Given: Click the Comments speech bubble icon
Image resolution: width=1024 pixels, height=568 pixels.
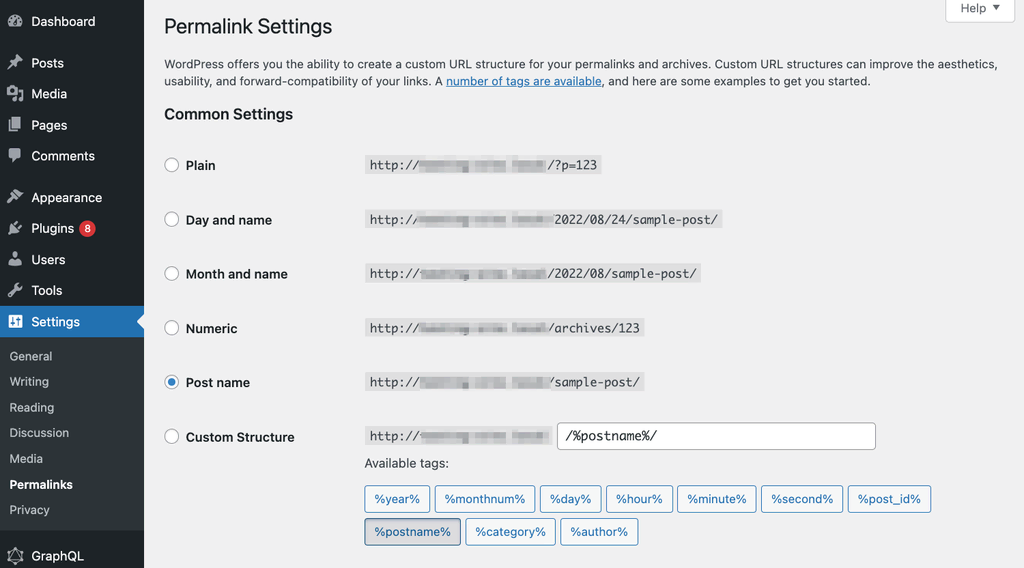Looking at the screenshot, I should [15, 155].
